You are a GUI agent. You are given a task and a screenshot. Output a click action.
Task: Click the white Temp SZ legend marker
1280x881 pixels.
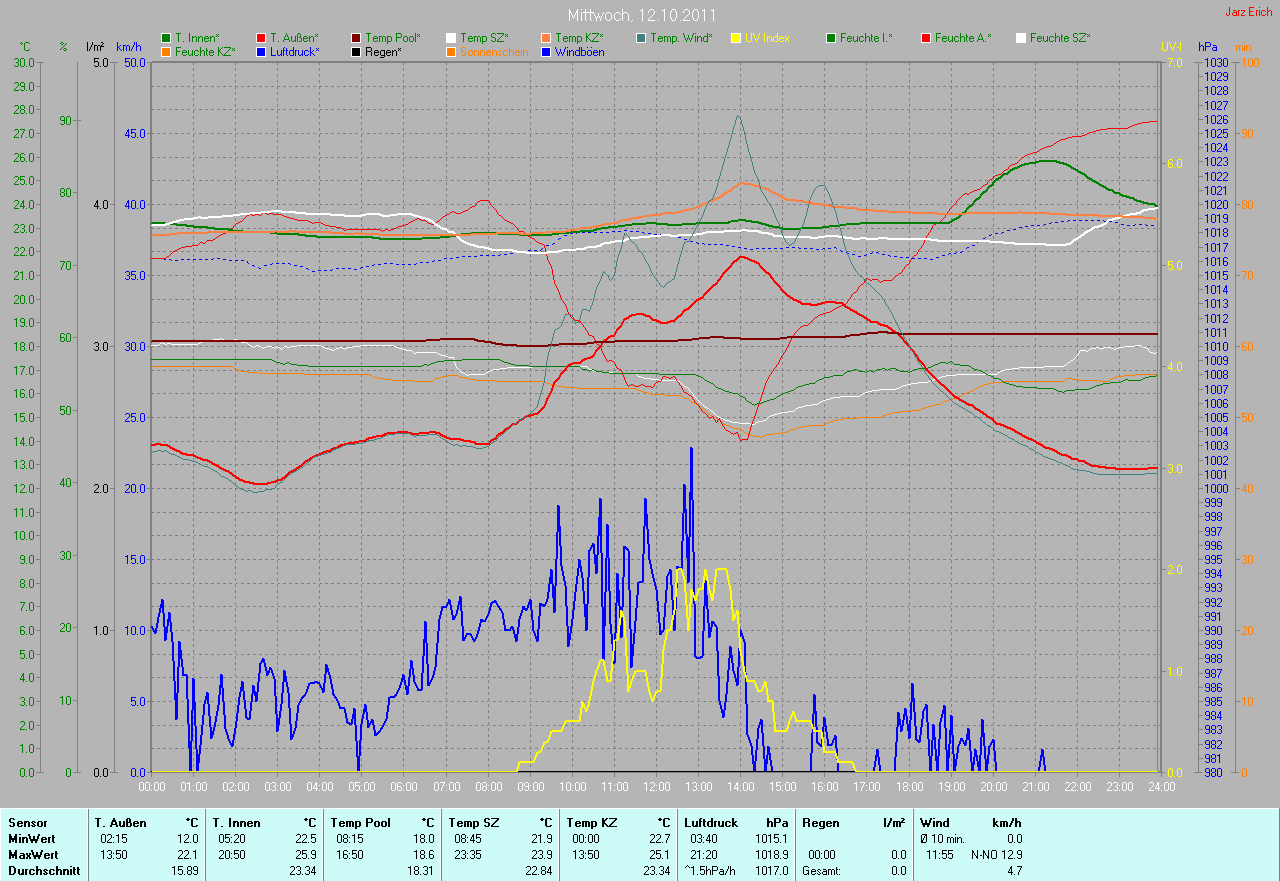pyautogui.click(x=451, y=38)
